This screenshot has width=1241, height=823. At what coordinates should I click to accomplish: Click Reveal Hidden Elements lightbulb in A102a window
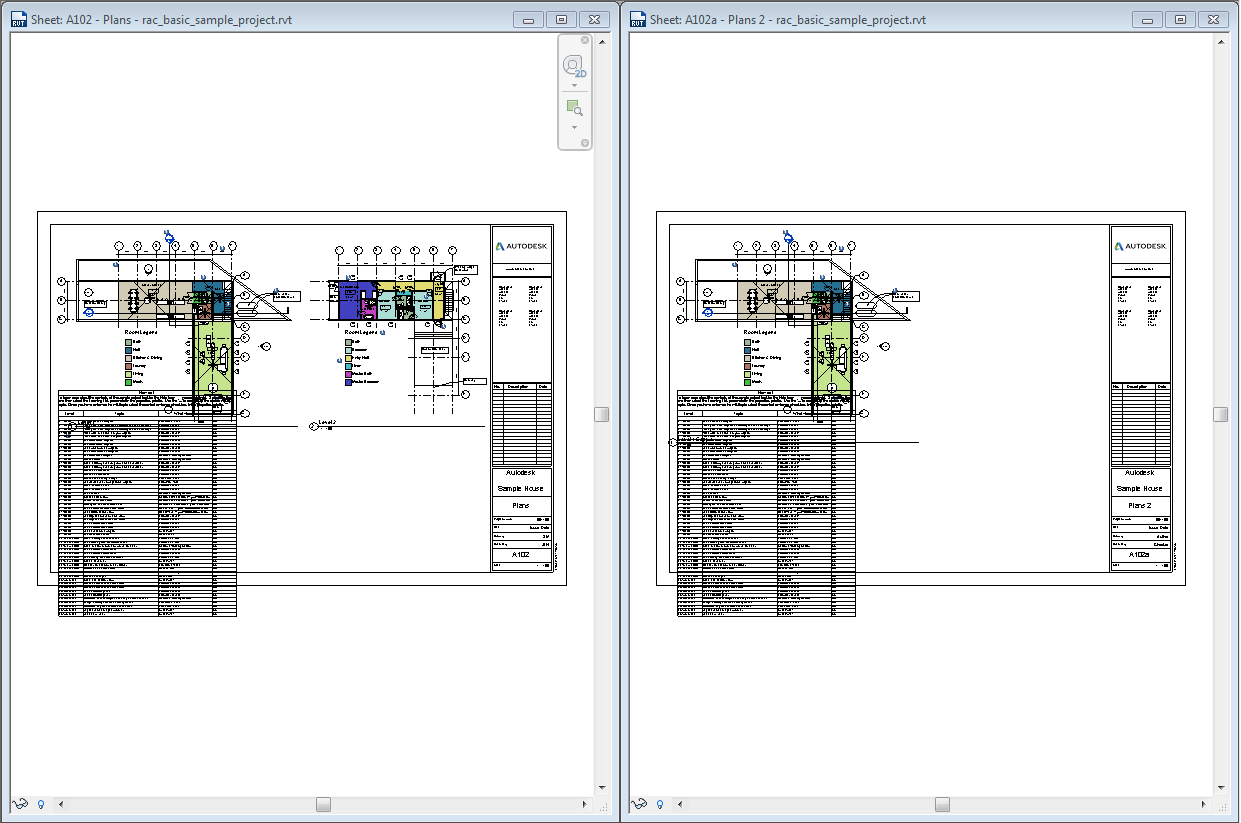660,804
